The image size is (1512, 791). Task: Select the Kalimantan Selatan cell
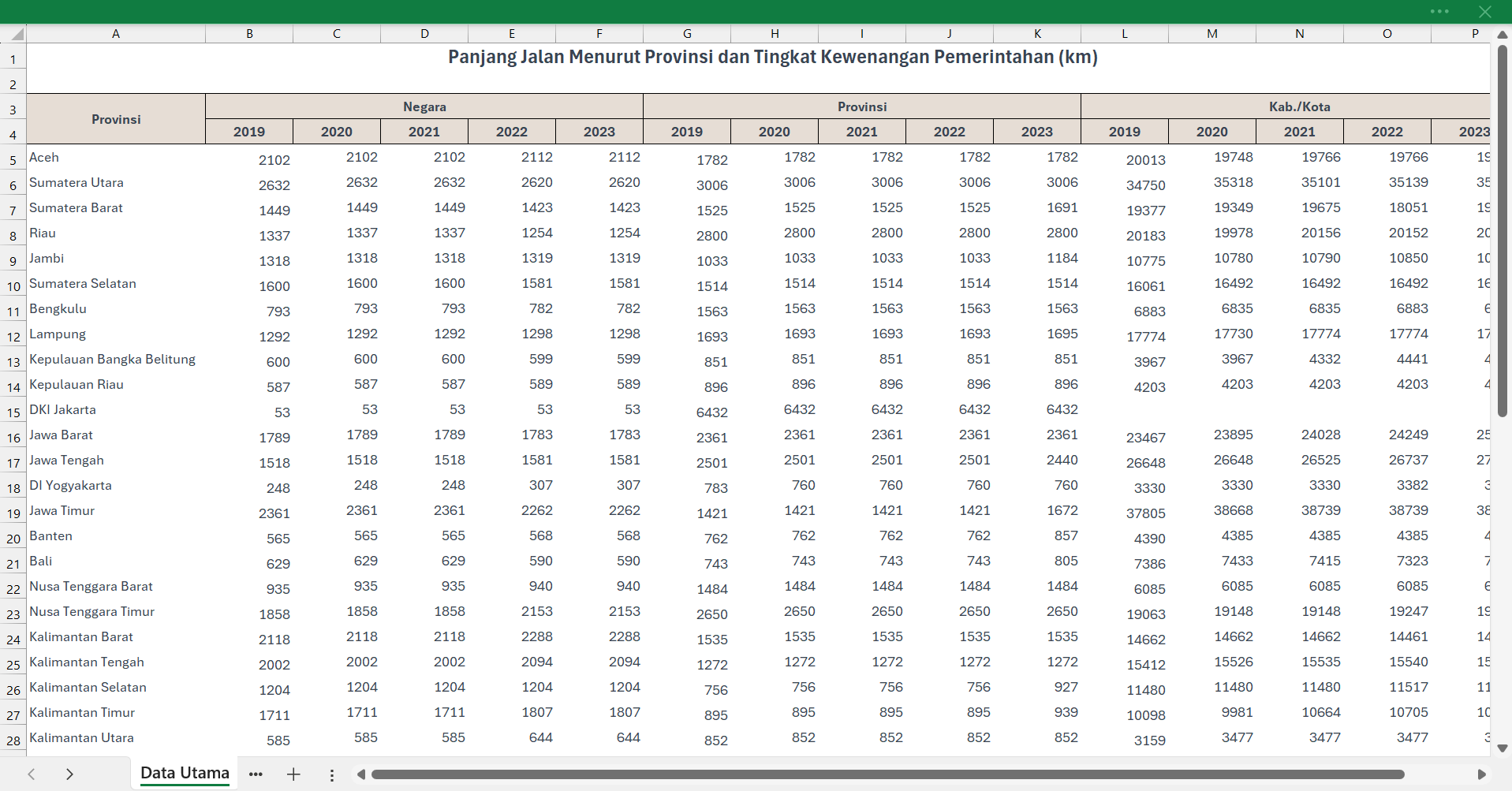pyautogui.click(x=116, y=687)
